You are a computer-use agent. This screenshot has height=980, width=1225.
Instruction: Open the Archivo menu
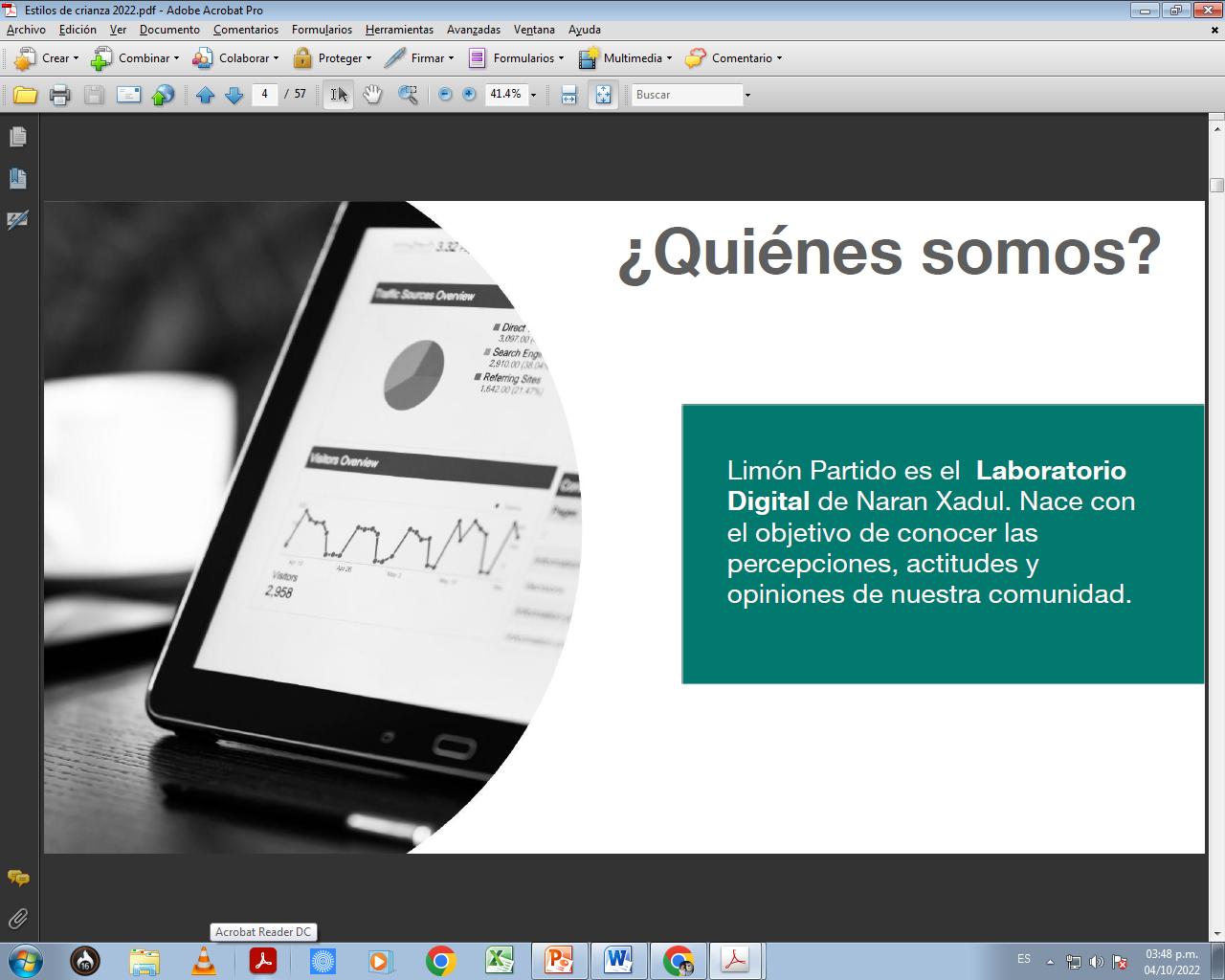coord(26,30)
